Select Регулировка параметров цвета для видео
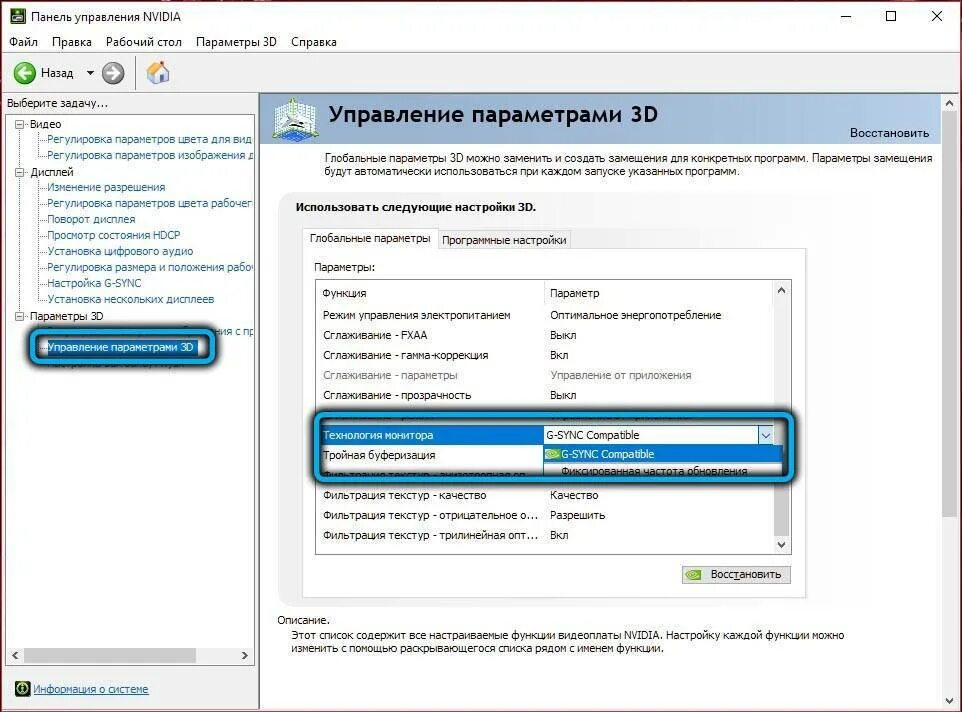The width and height of the screenshot is (962, 712). point(149,139)
